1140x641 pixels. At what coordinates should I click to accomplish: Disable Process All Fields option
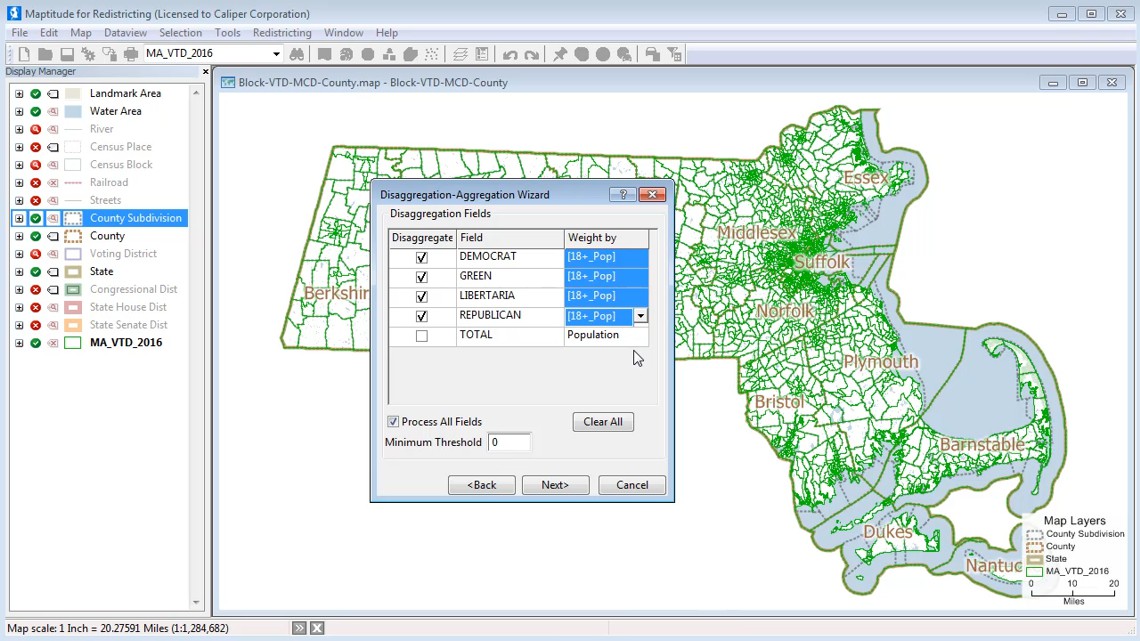click(x=393, y=421)
